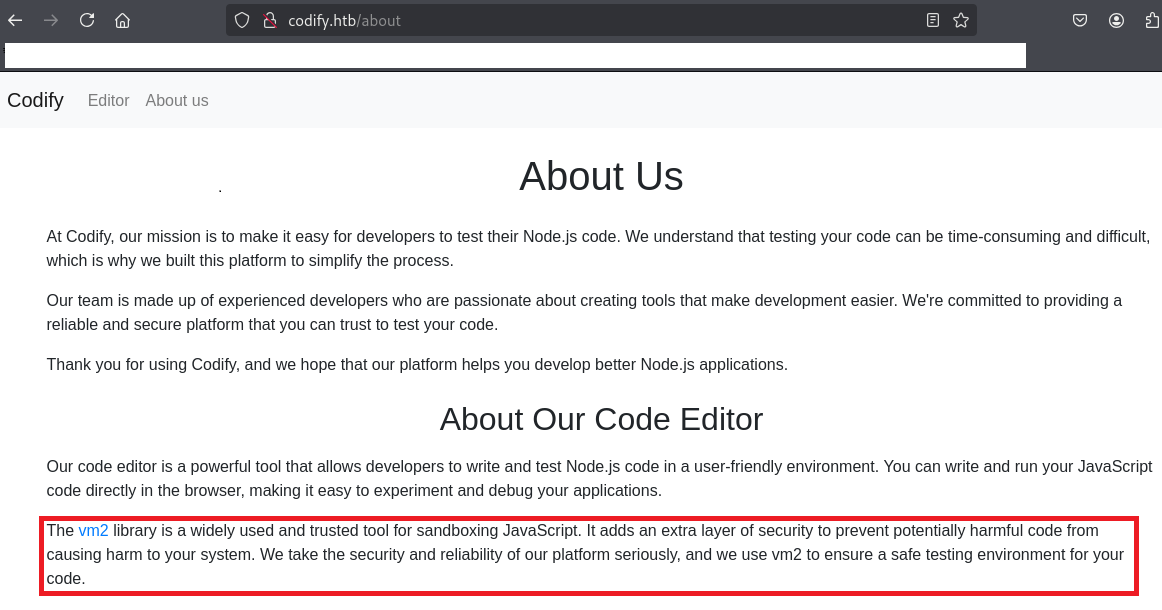Click the "About Us" main heading
This screenshot has width=1162, height=610.
pos(601,177)
